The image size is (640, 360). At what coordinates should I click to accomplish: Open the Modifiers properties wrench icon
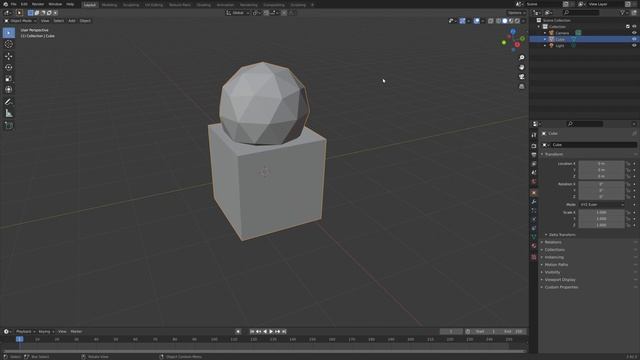[534, 202]
